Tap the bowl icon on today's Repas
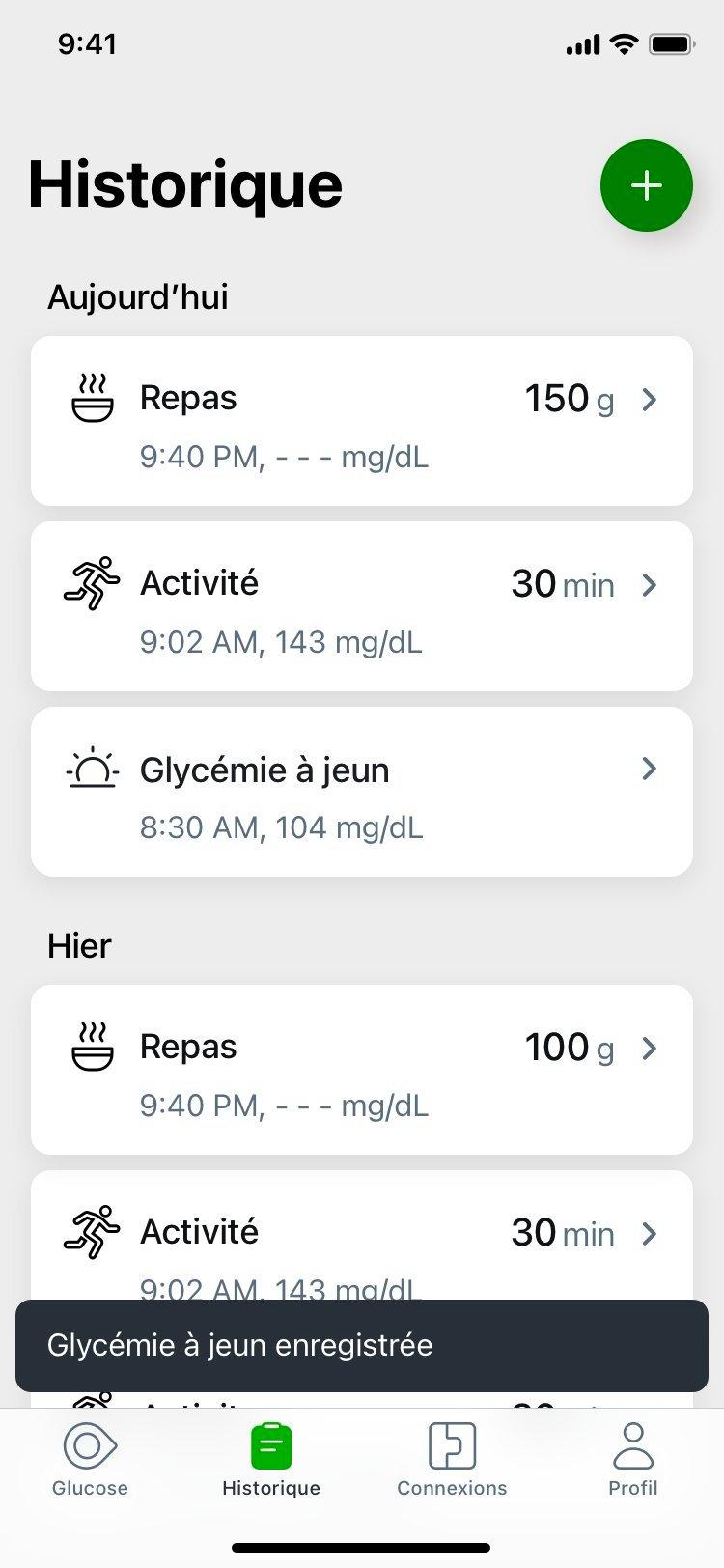The image size is (724, 1568). (93, 399)
